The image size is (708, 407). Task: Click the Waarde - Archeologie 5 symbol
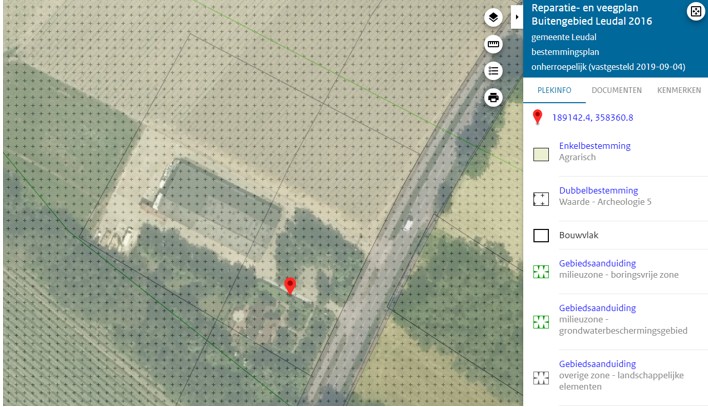541,199
